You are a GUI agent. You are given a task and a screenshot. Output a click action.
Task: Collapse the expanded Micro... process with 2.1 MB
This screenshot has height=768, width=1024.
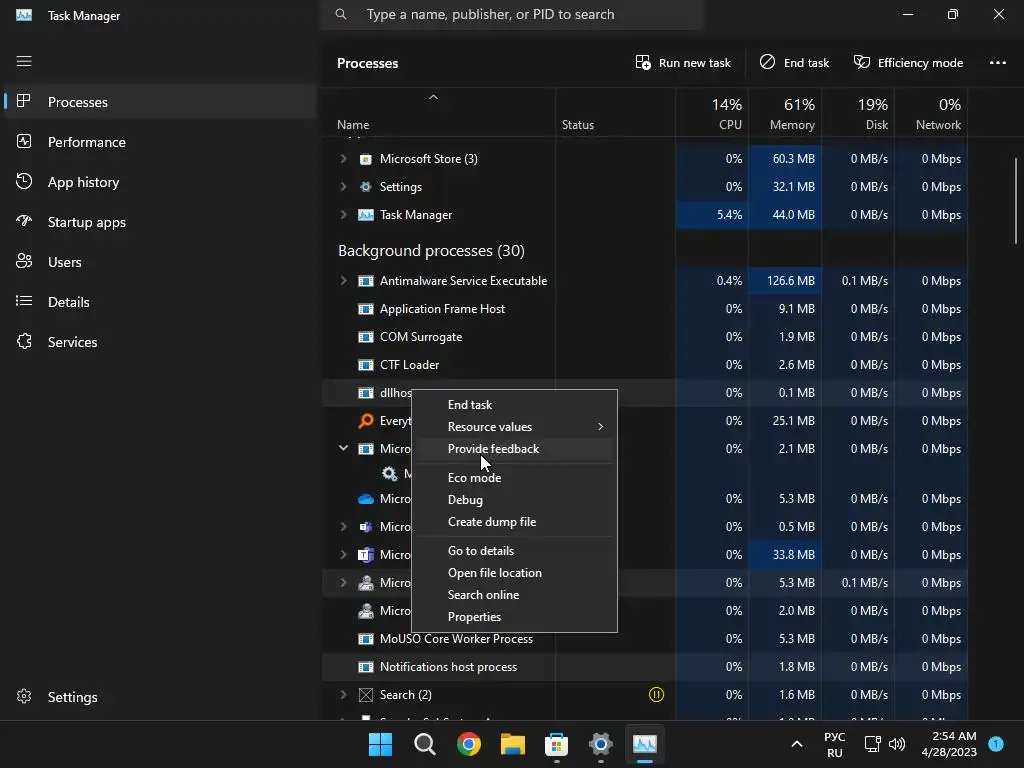pyautogui.click(x=344, y=449)
